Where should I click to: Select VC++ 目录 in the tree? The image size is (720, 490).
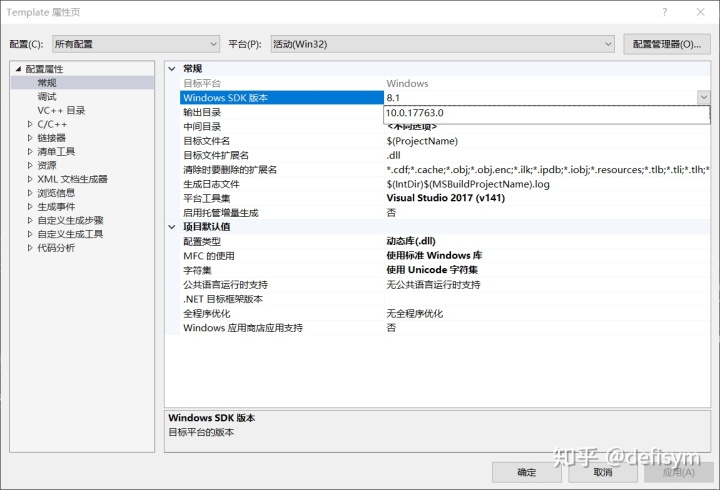pos(61,110)
